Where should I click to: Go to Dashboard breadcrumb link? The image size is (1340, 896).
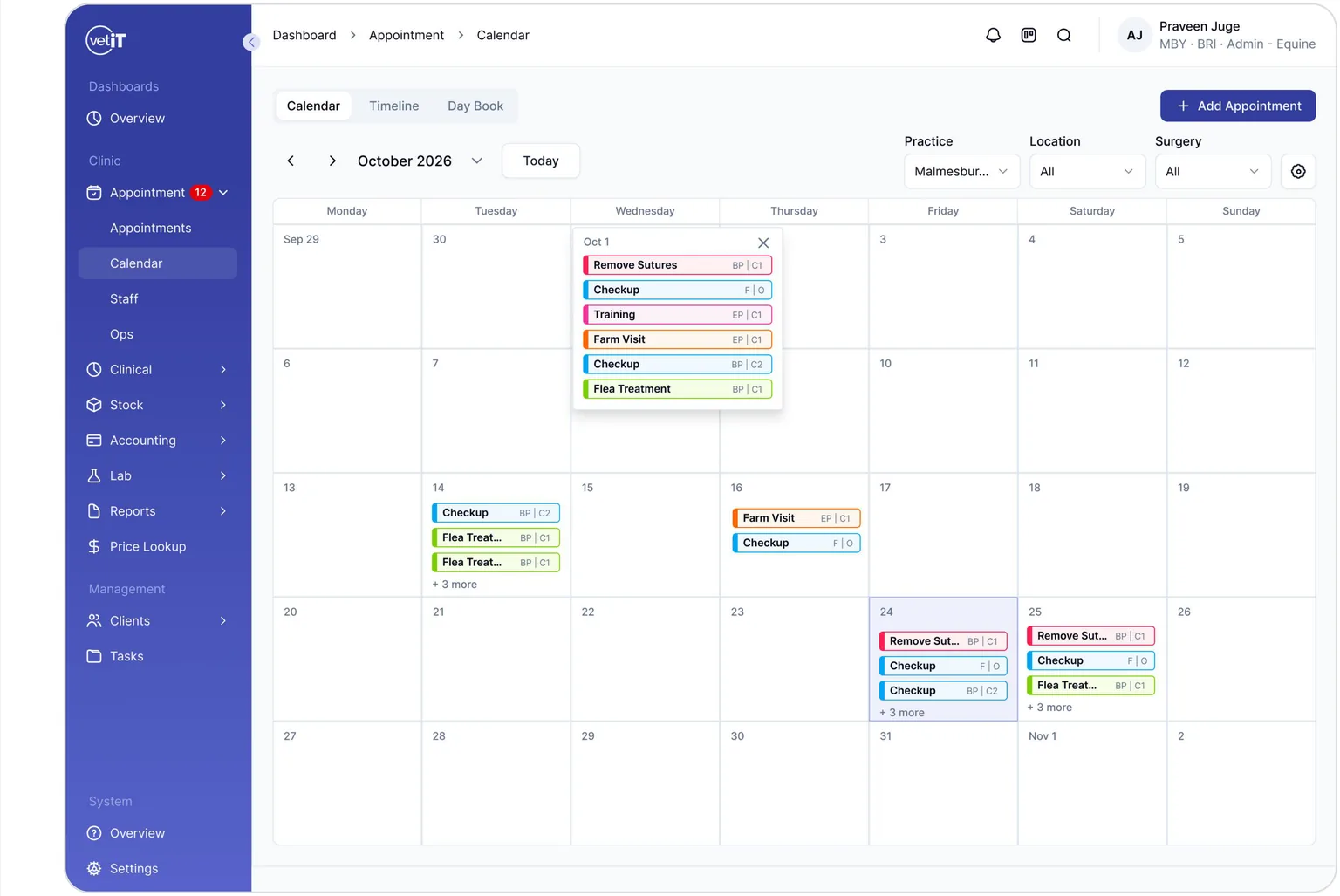click(x=304, y=35)
